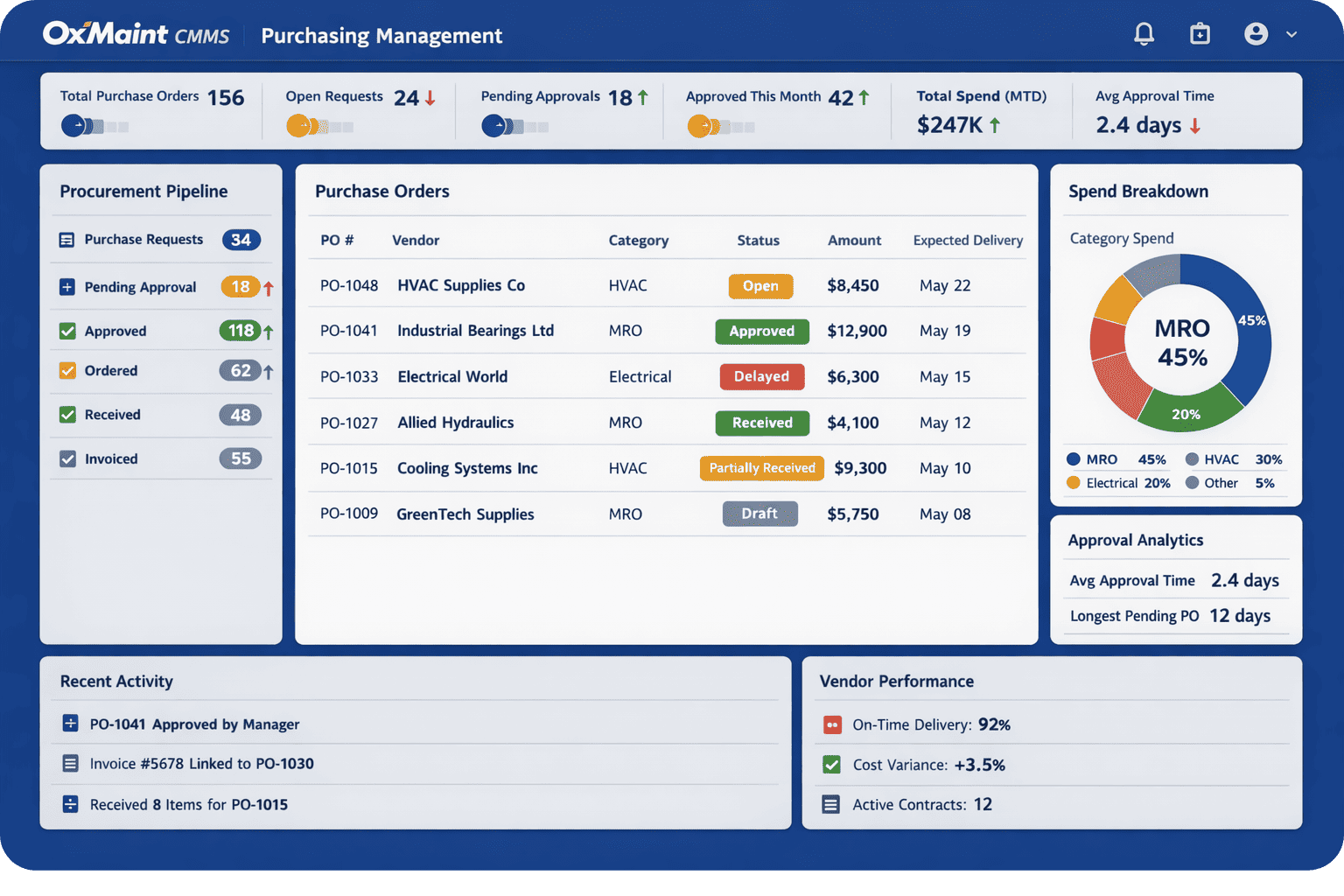Open Invoice #5678 Linked to PO-1030
Screen dimensions: 1344x896
(x=201, y=764)
